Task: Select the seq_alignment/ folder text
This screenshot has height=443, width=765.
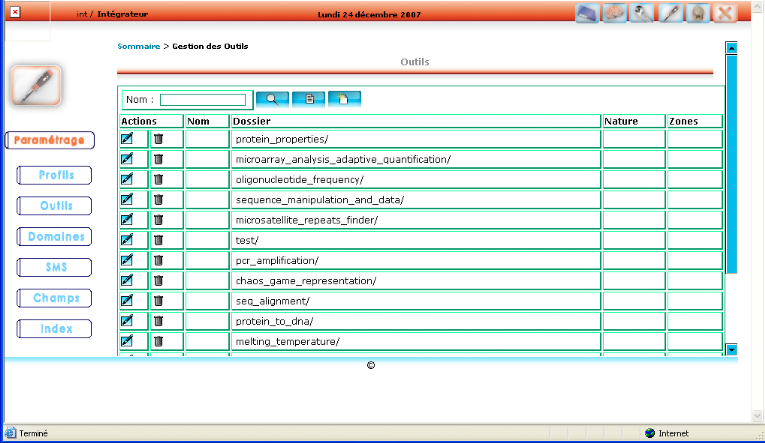Action: (273, 302)
